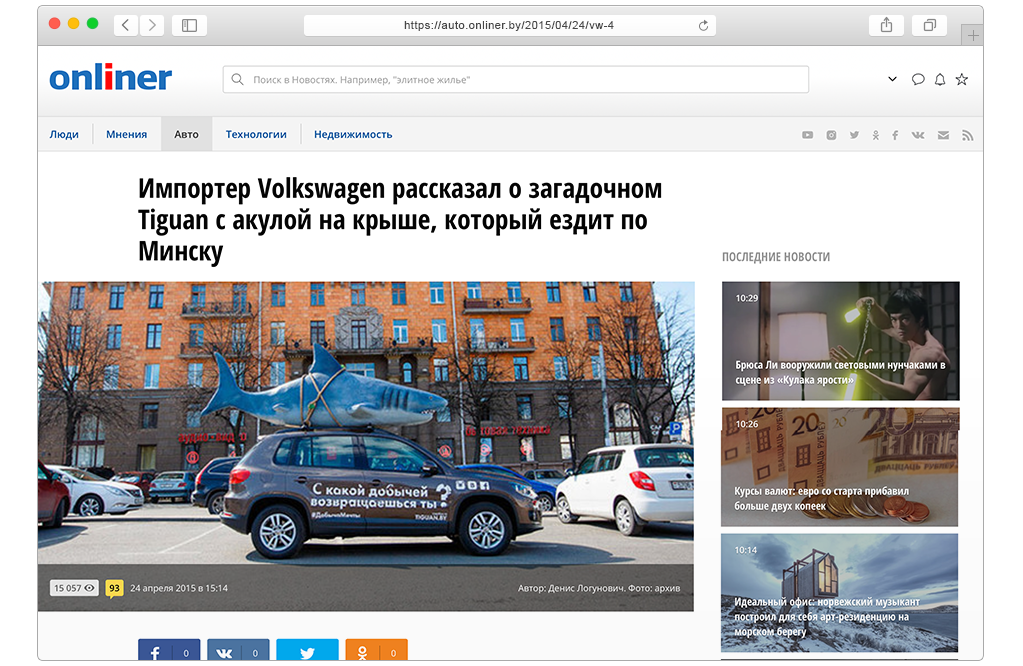Reload the page with the refresh icon
The image size is (1023, 666).
[703, 25]
